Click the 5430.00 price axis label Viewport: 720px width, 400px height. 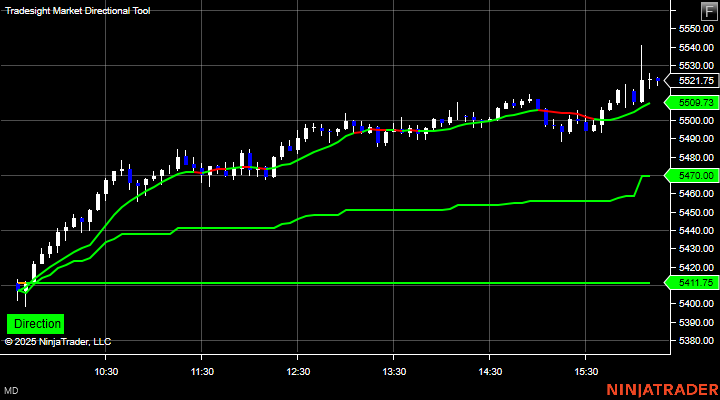(x=696, y=249)
